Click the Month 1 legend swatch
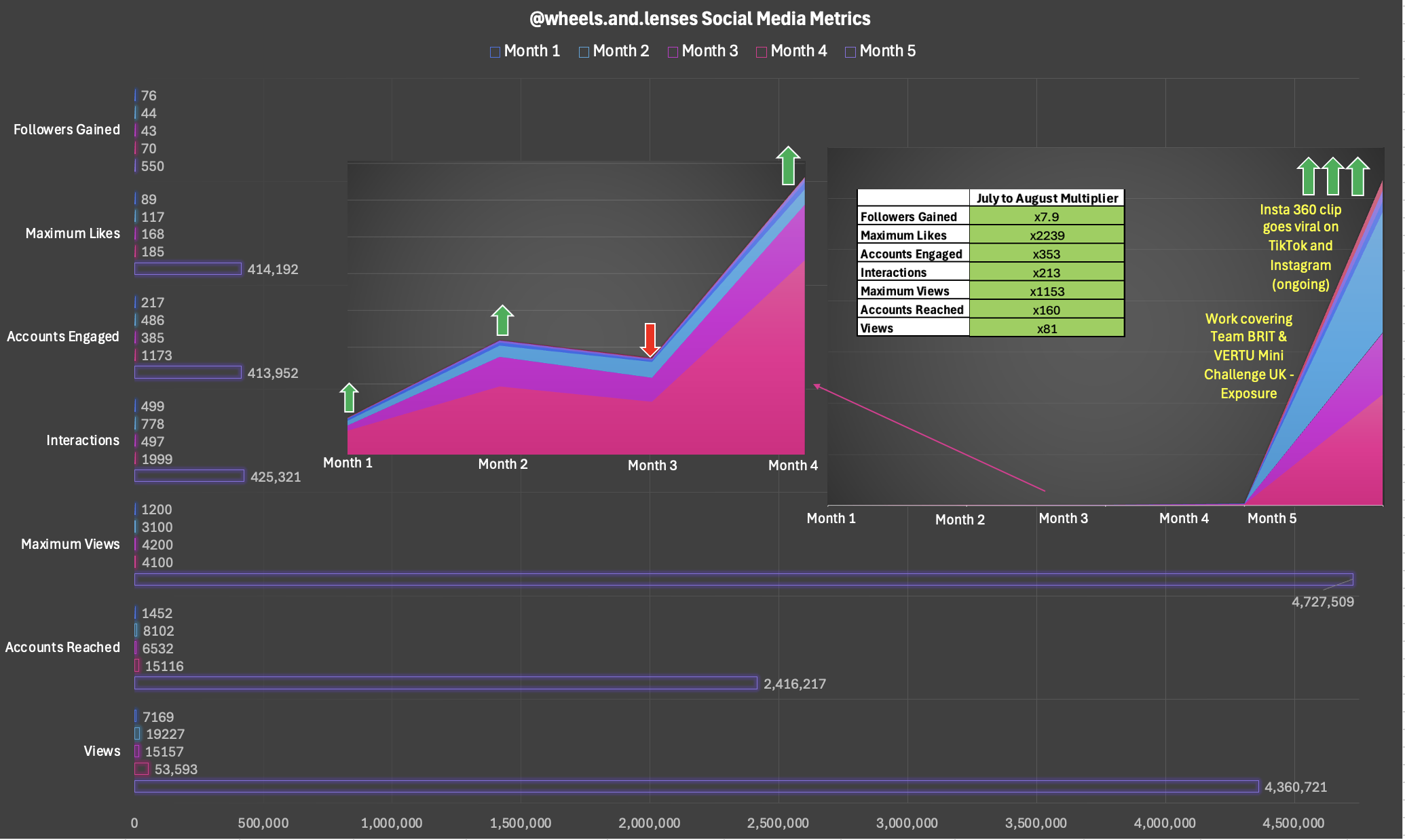This screenshot has width=1405, height=840. (x=495, y=52)
